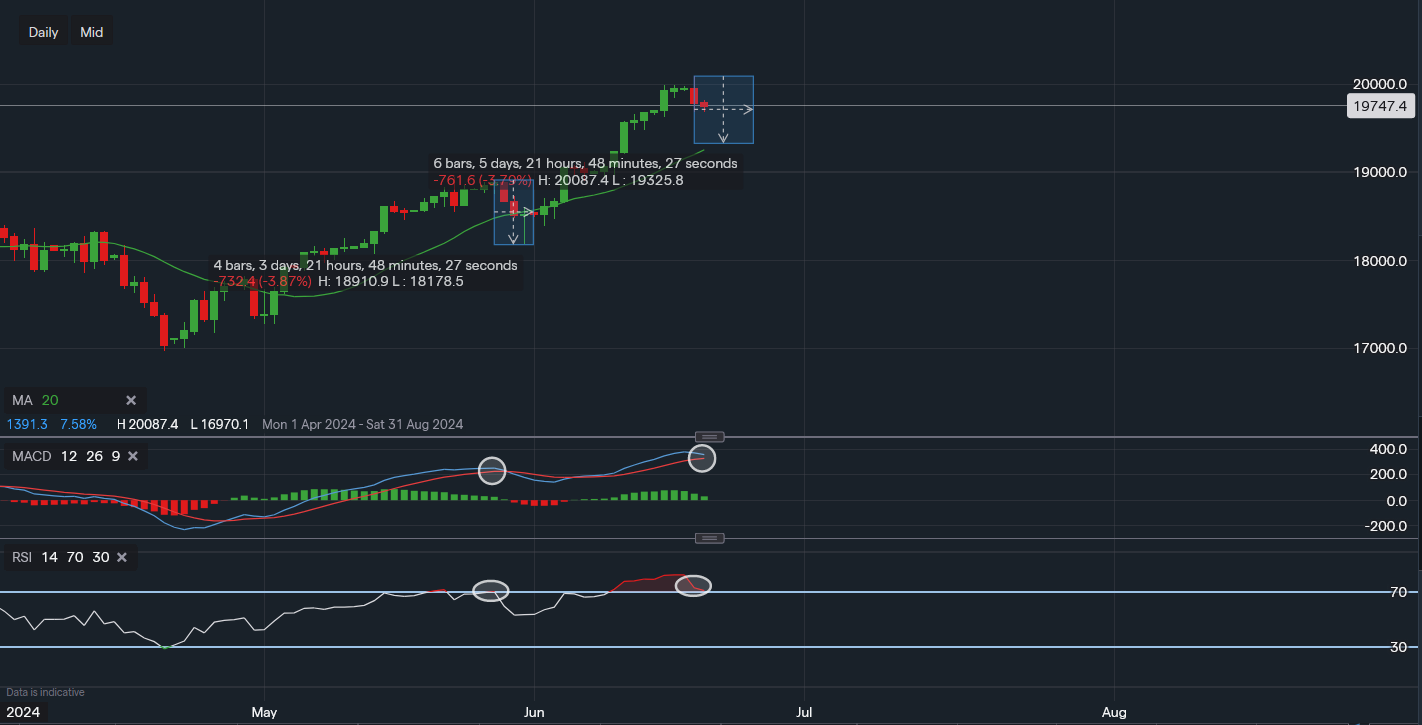This screenshot has width=1422, height=725.
Task: Click the RSI panel divider handle
Action: tap(709, 537)
